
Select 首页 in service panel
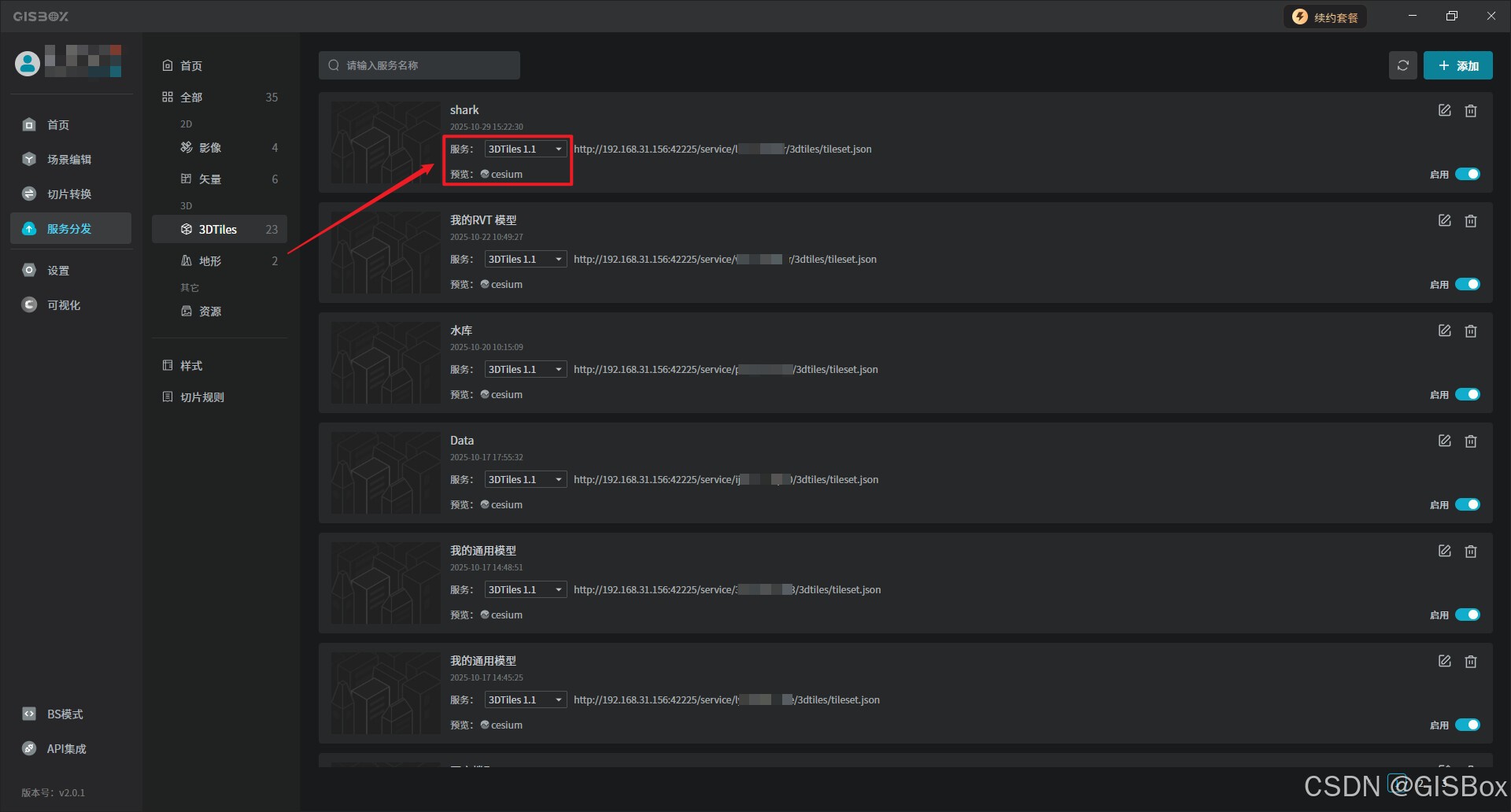point(220,65)
